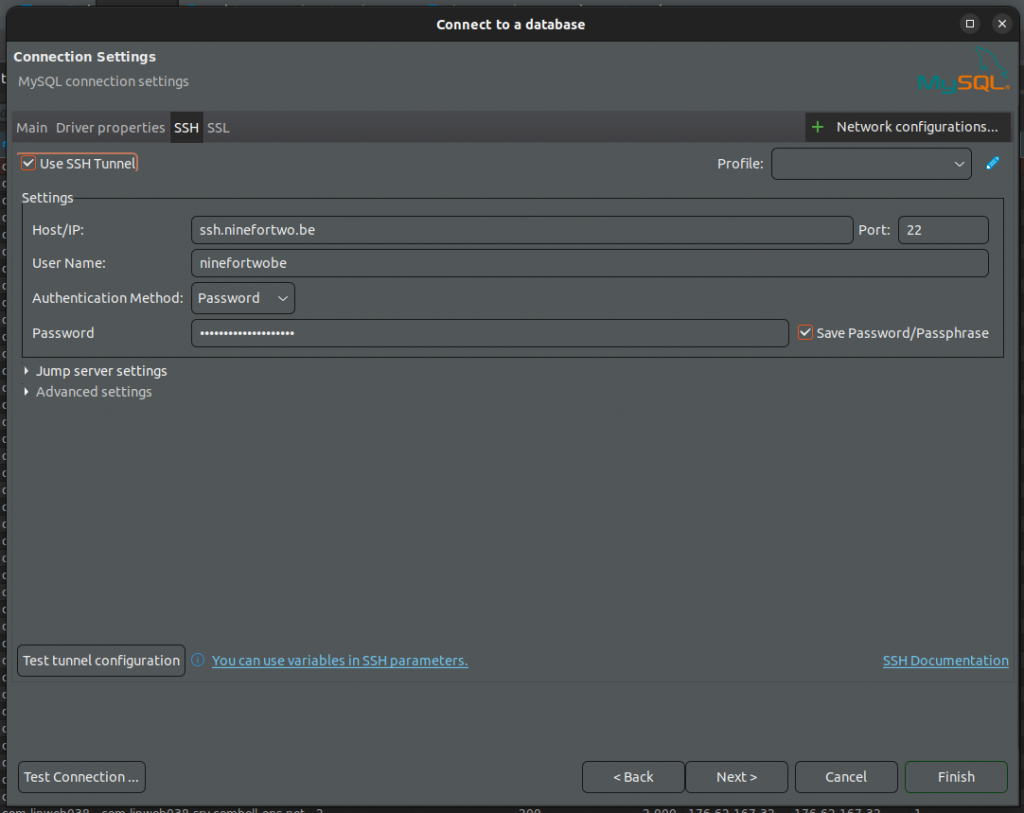Click the Test Connection button
The height and width of the screenshot is (813, 1024).
[82, 777]
